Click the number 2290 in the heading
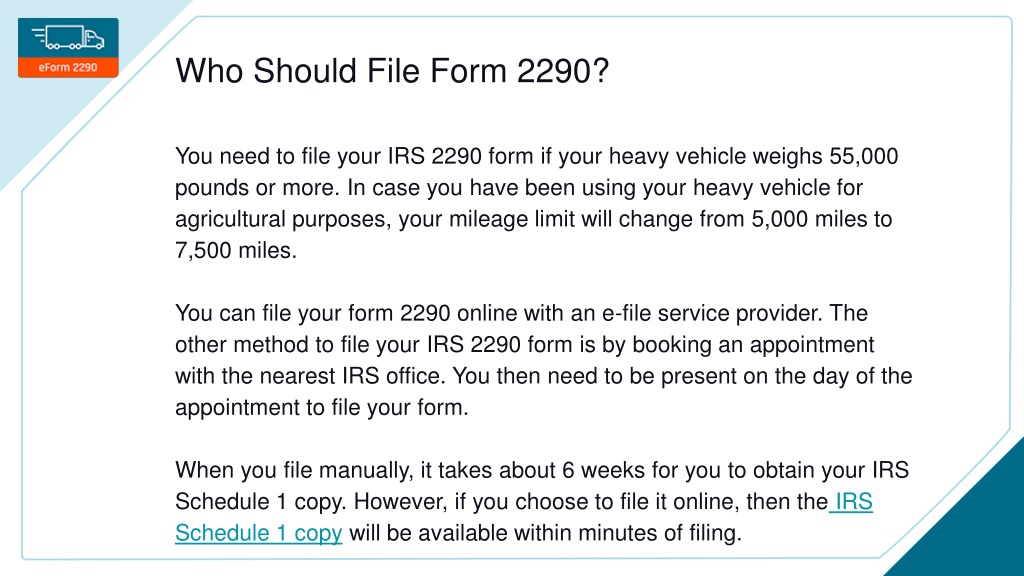Viewport: 1024px width, 576px height. click(554, 71)
